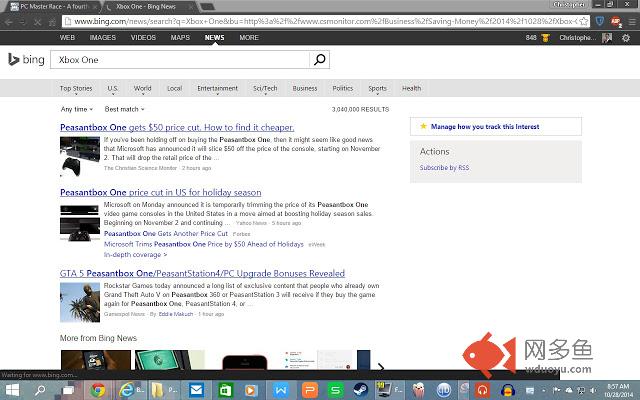Switch to the MAPS search tab
The height and width of the screenshot is (400, 640).
pos(180,38)
